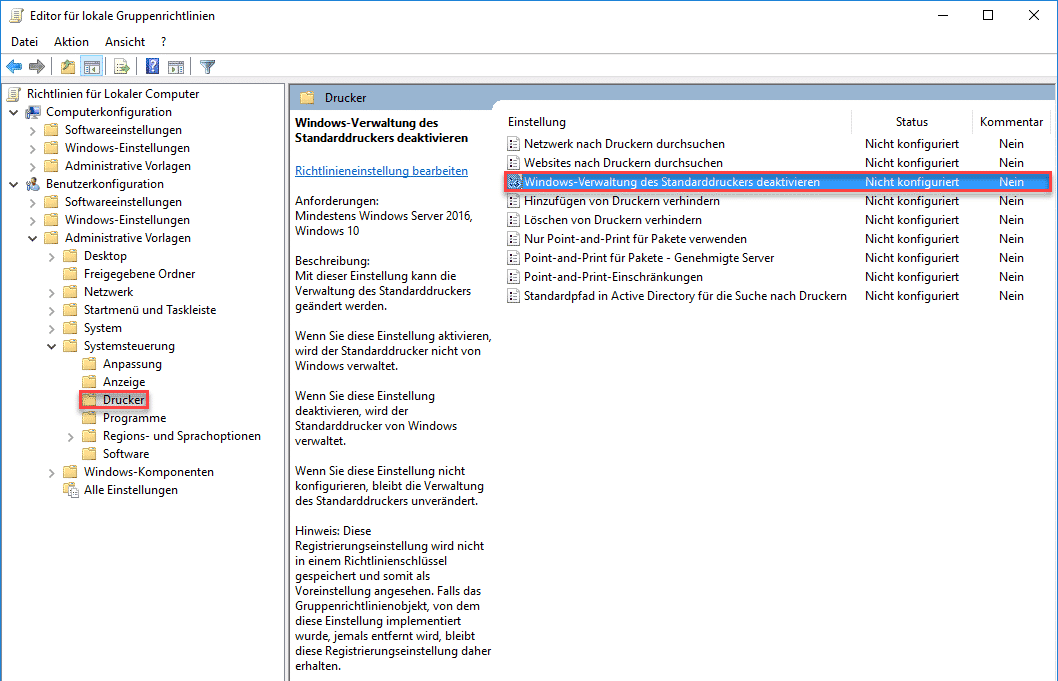Expand 'Regions- und Sprachoptionen' node

[x=70, y=437]
